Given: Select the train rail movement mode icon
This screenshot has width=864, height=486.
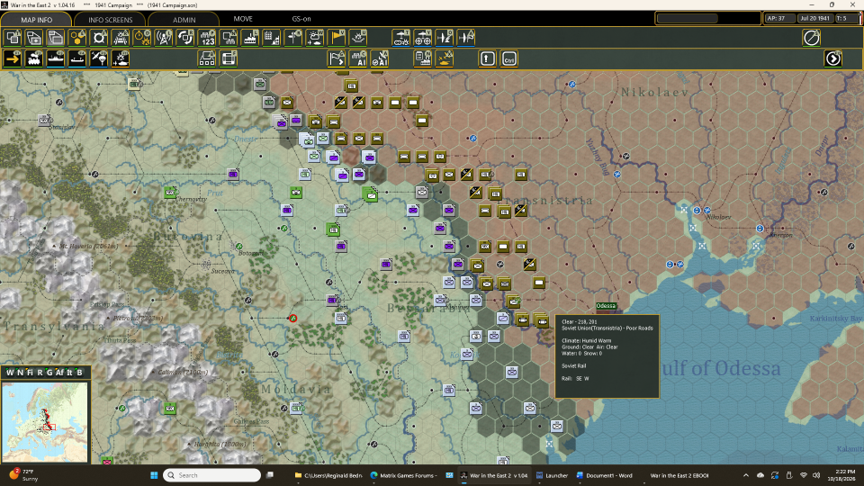Looking at the screenshot, I should (x=34, y=58).
